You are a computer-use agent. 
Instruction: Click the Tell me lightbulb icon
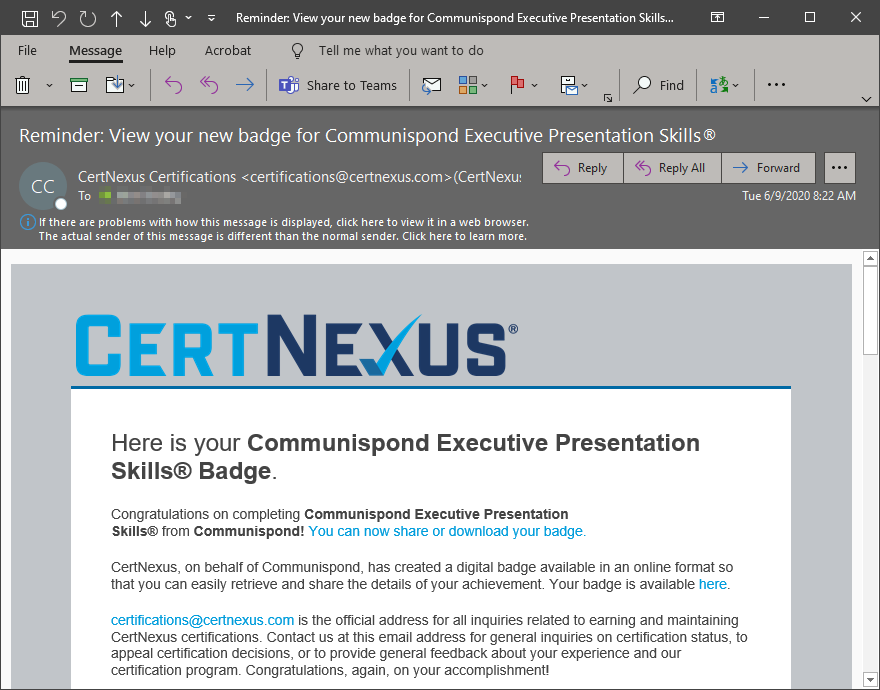[297, 51]
